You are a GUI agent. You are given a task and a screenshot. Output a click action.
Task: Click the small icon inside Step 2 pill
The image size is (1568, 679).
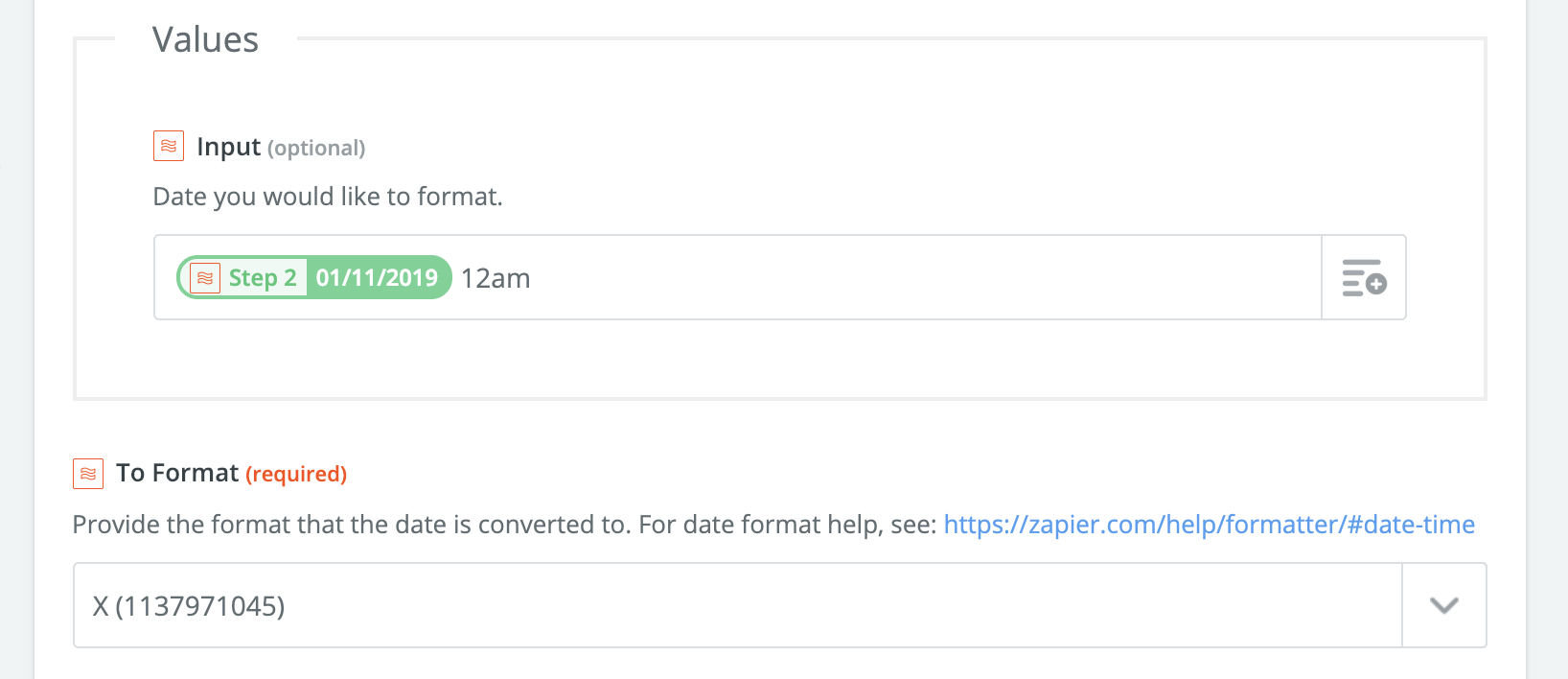[x=205, y=278]
